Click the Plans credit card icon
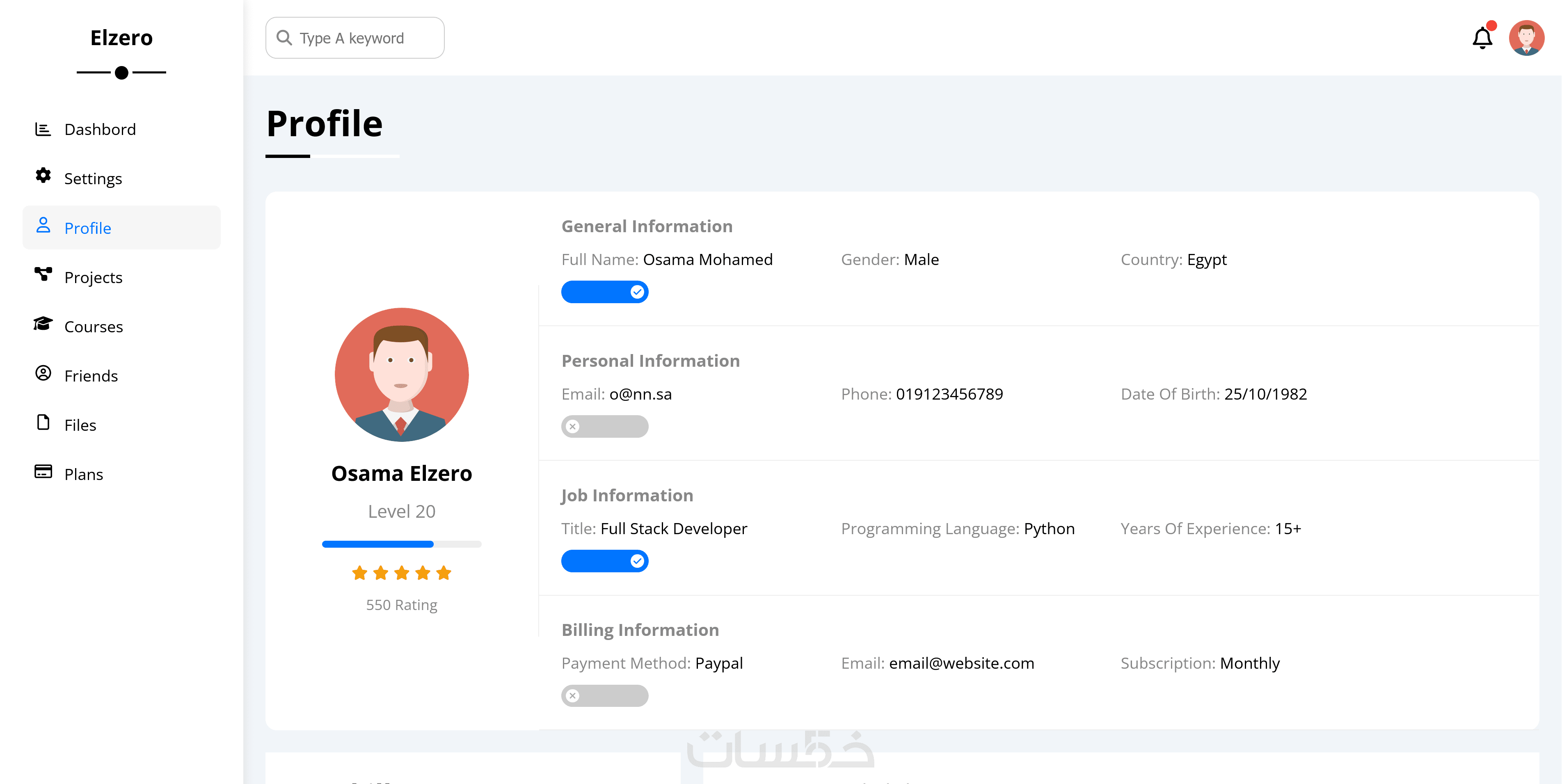Screen dimensions: 1562x784 43,472
